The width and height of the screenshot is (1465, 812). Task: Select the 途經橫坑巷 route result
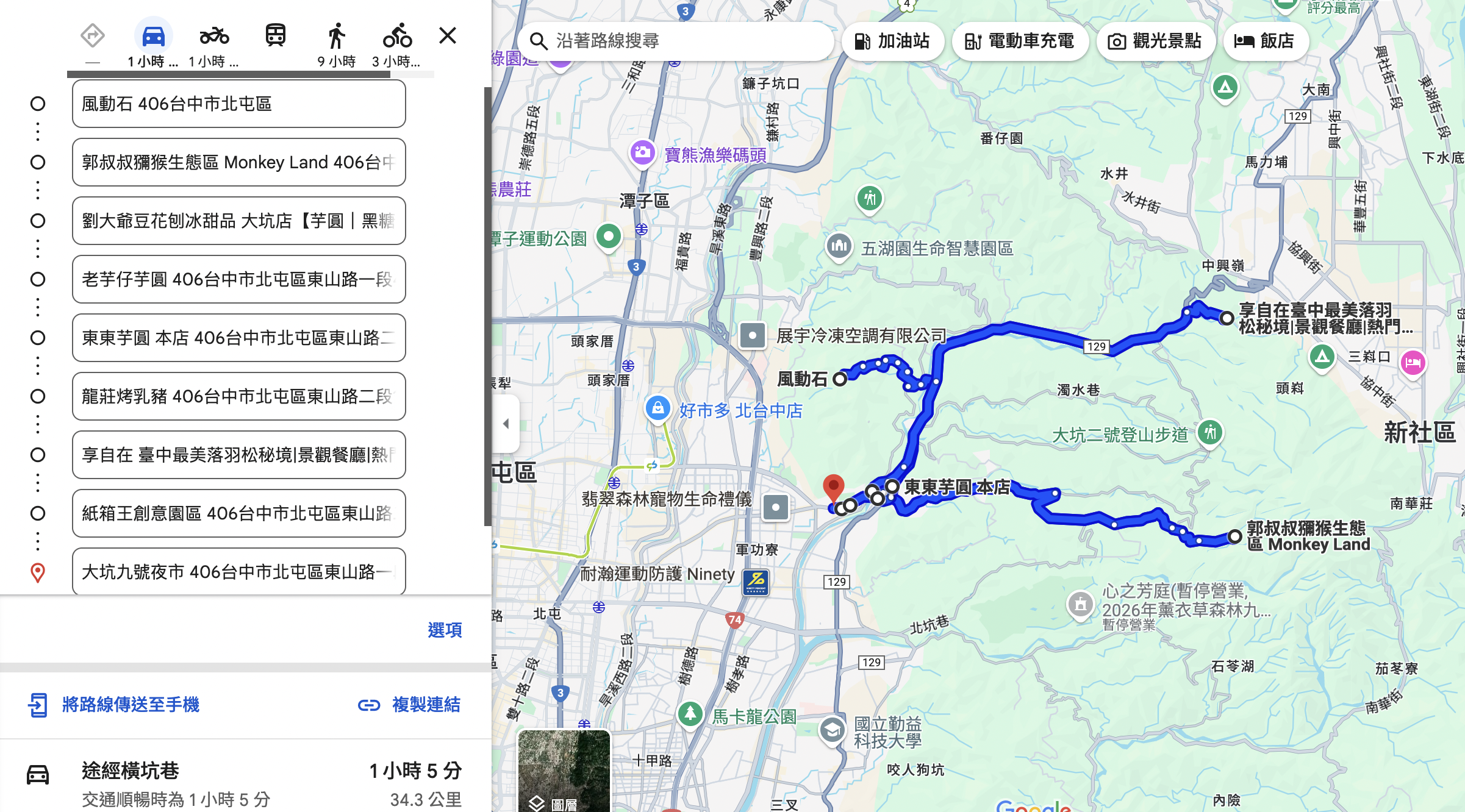coord(245,783)
